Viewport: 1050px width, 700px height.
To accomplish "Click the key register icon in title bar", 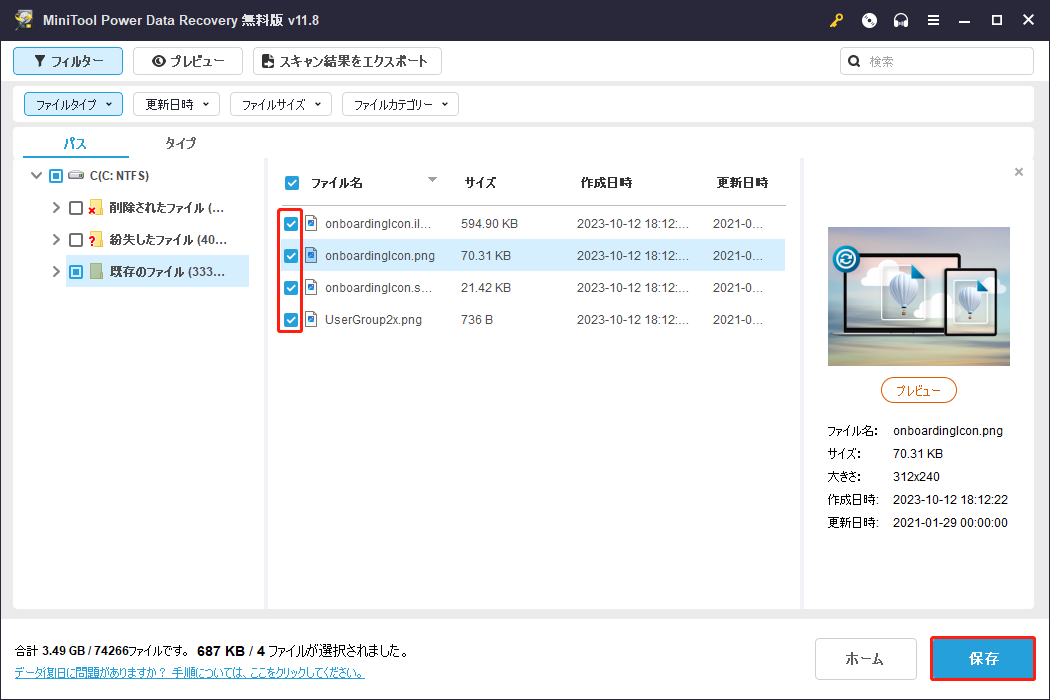I will 837,20.
